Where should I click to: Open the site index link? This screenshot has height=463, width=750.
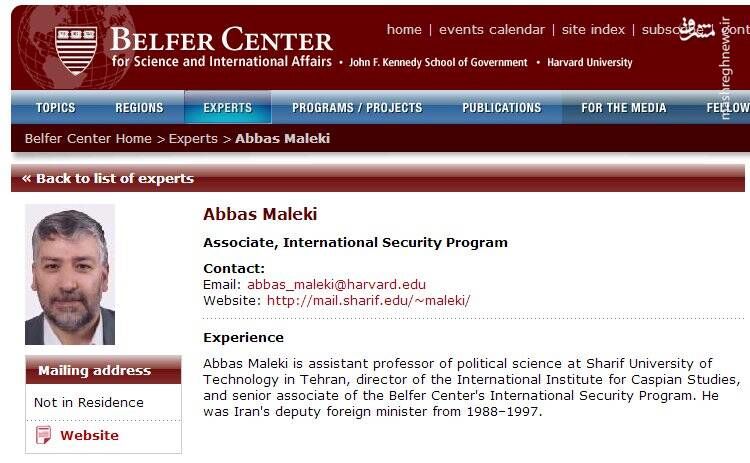pos(593,30)
